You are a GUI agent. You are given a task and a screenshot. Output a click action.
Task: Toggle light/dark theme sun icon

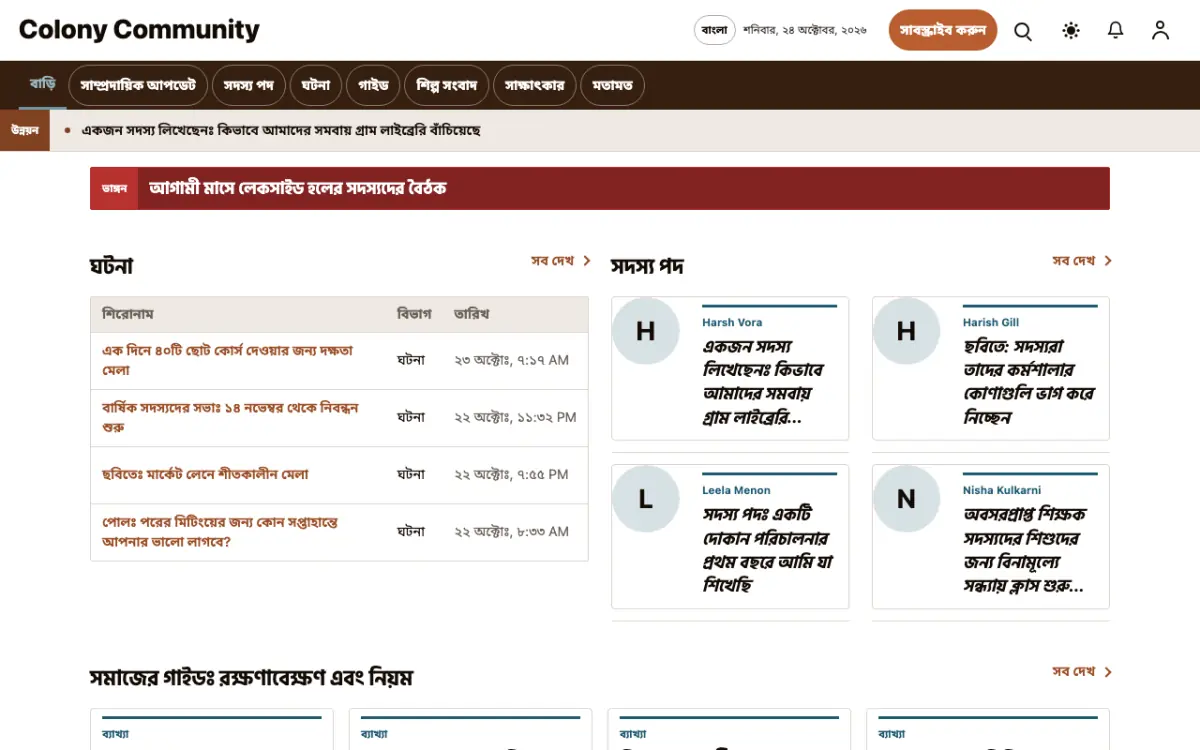click(x=1071, y=31)
